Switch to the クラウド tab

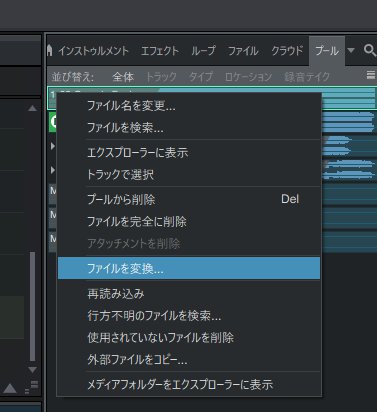pyautogui.click(x=287, y=51)
